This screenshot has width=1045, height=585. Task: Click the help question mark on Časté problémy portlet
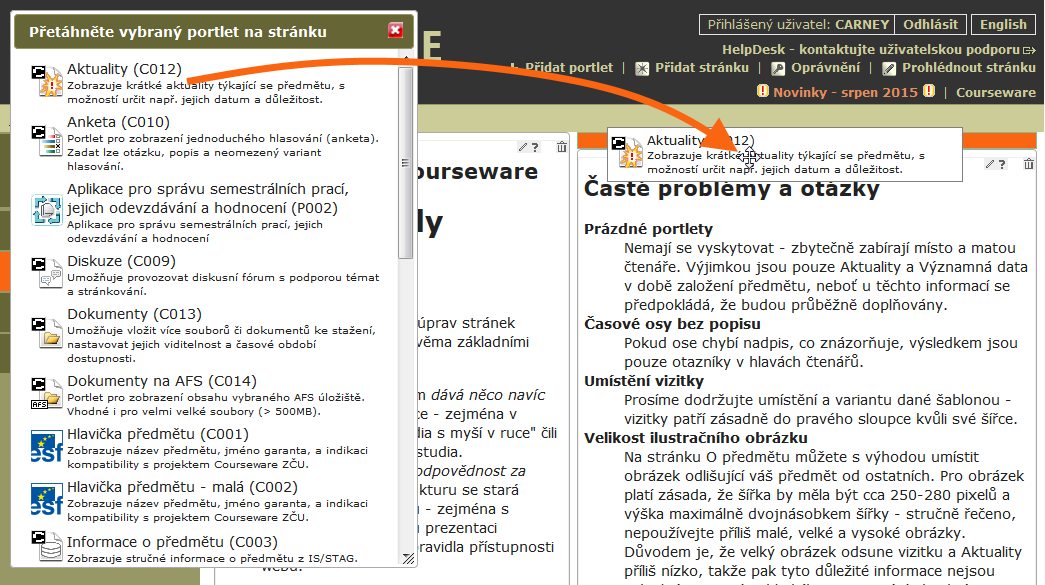(x=1002, y=164)
